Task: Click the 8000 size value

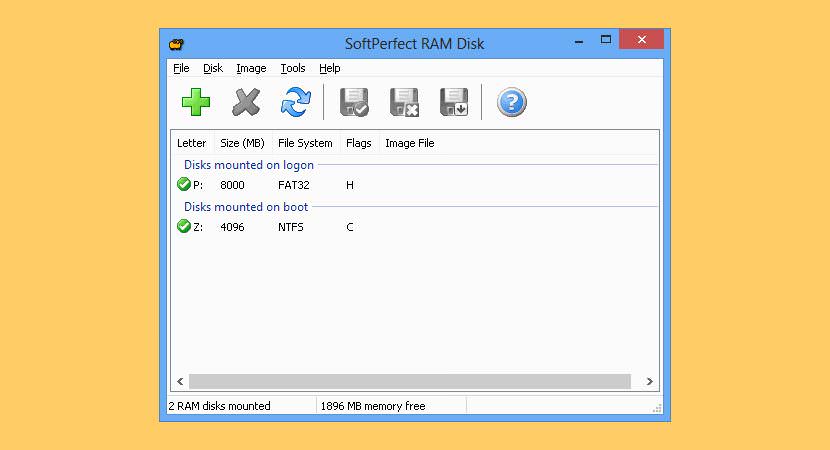Action: (x=232, y=185)
